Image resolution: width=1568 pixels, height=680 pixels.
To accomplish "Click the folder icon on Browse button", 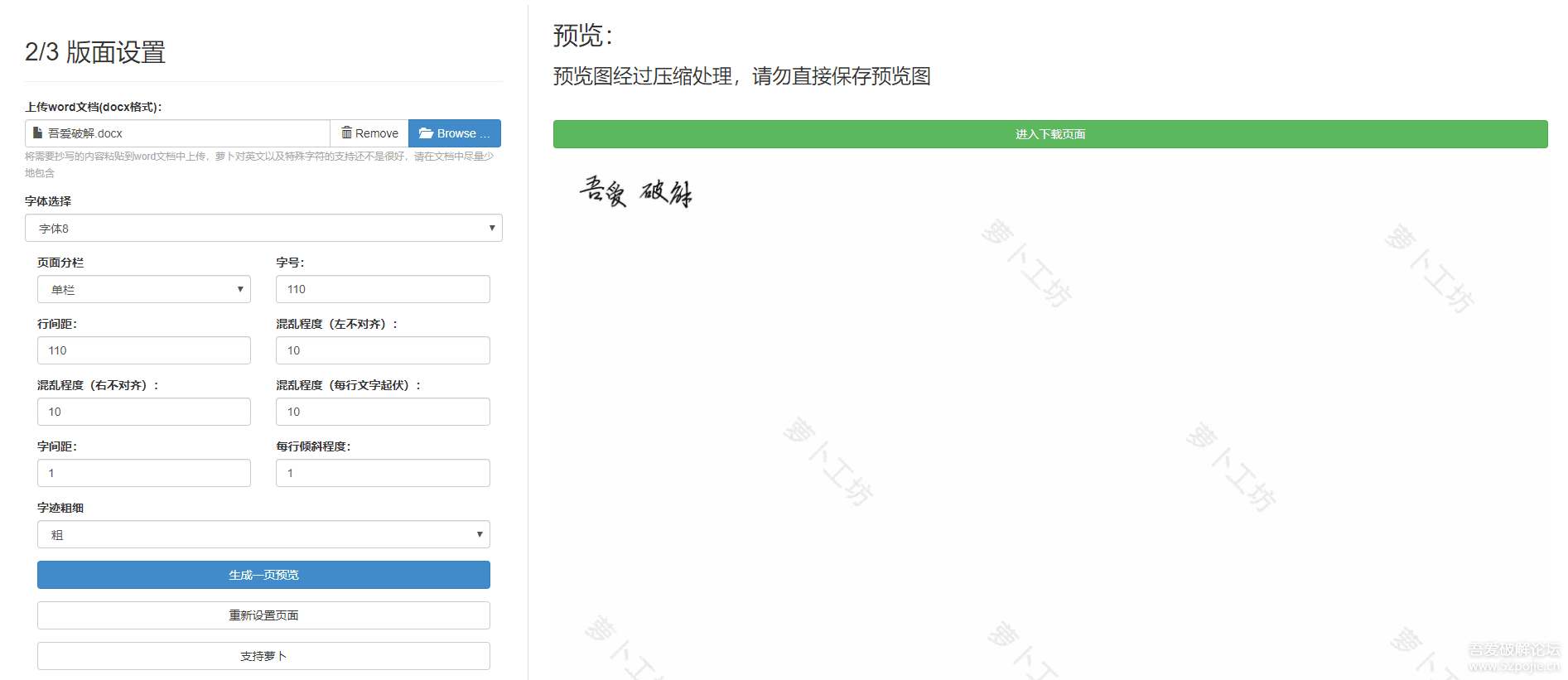I will tap(426, 133).
